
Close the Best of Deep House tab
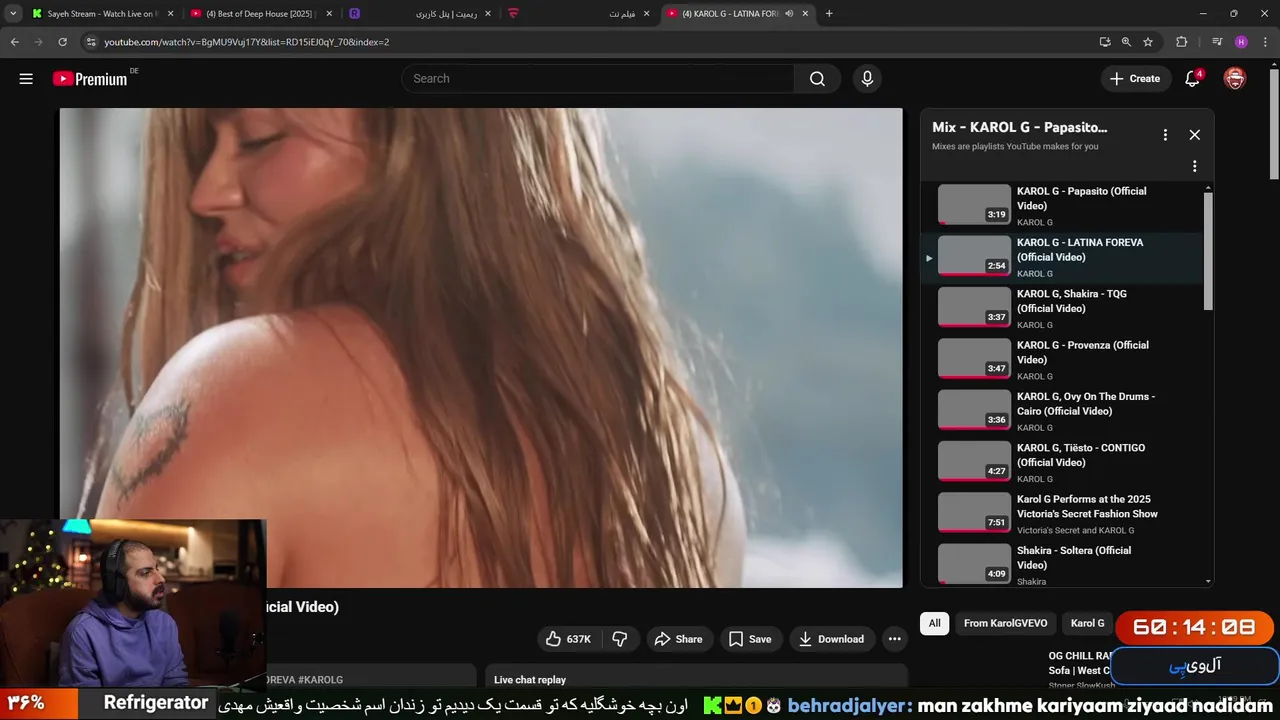click(x=329, y=14)
